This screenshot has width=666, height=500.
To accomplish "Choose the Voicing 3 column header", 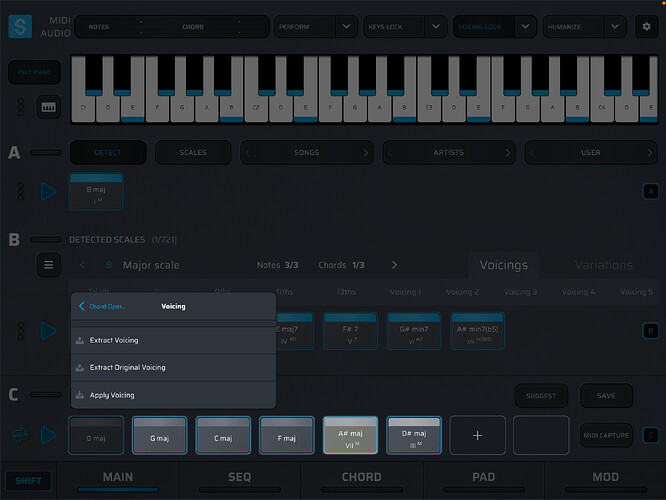I will point(520,292).
